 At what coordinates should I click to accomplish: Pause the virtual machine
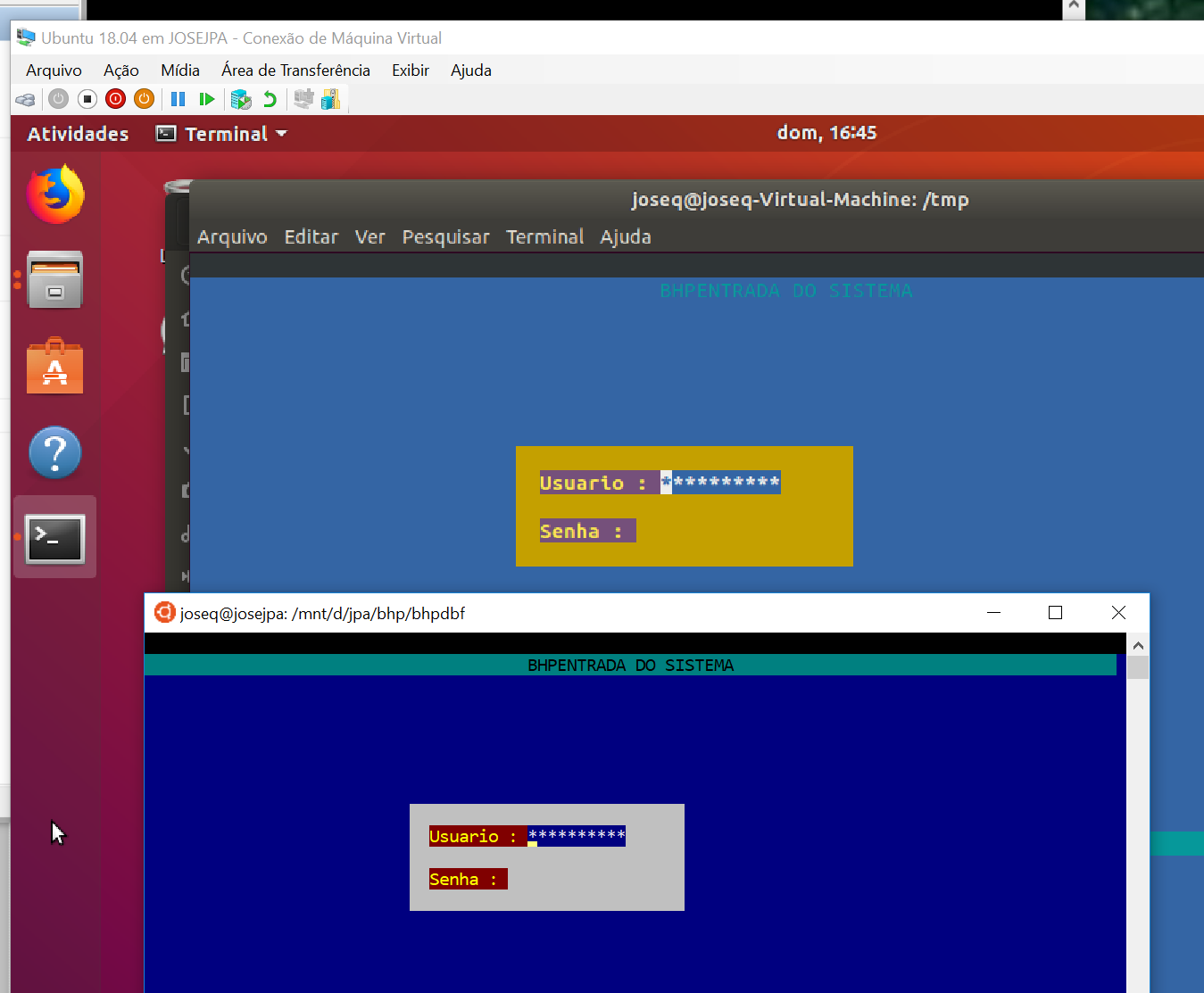[179, 99]
